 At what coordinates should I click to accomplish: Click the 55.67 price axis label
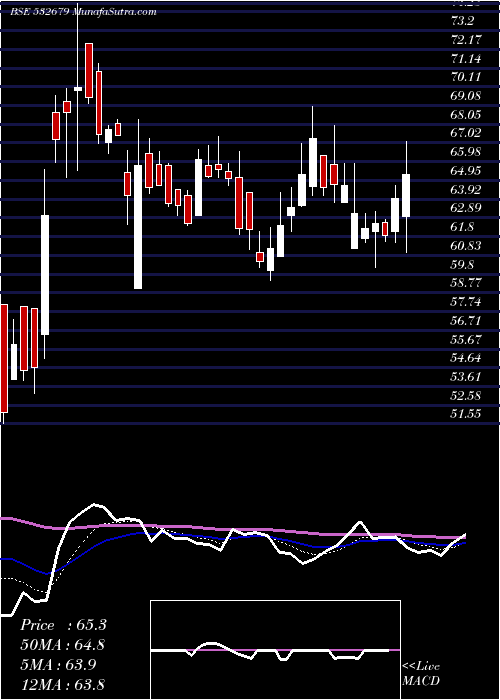(466, 339)
